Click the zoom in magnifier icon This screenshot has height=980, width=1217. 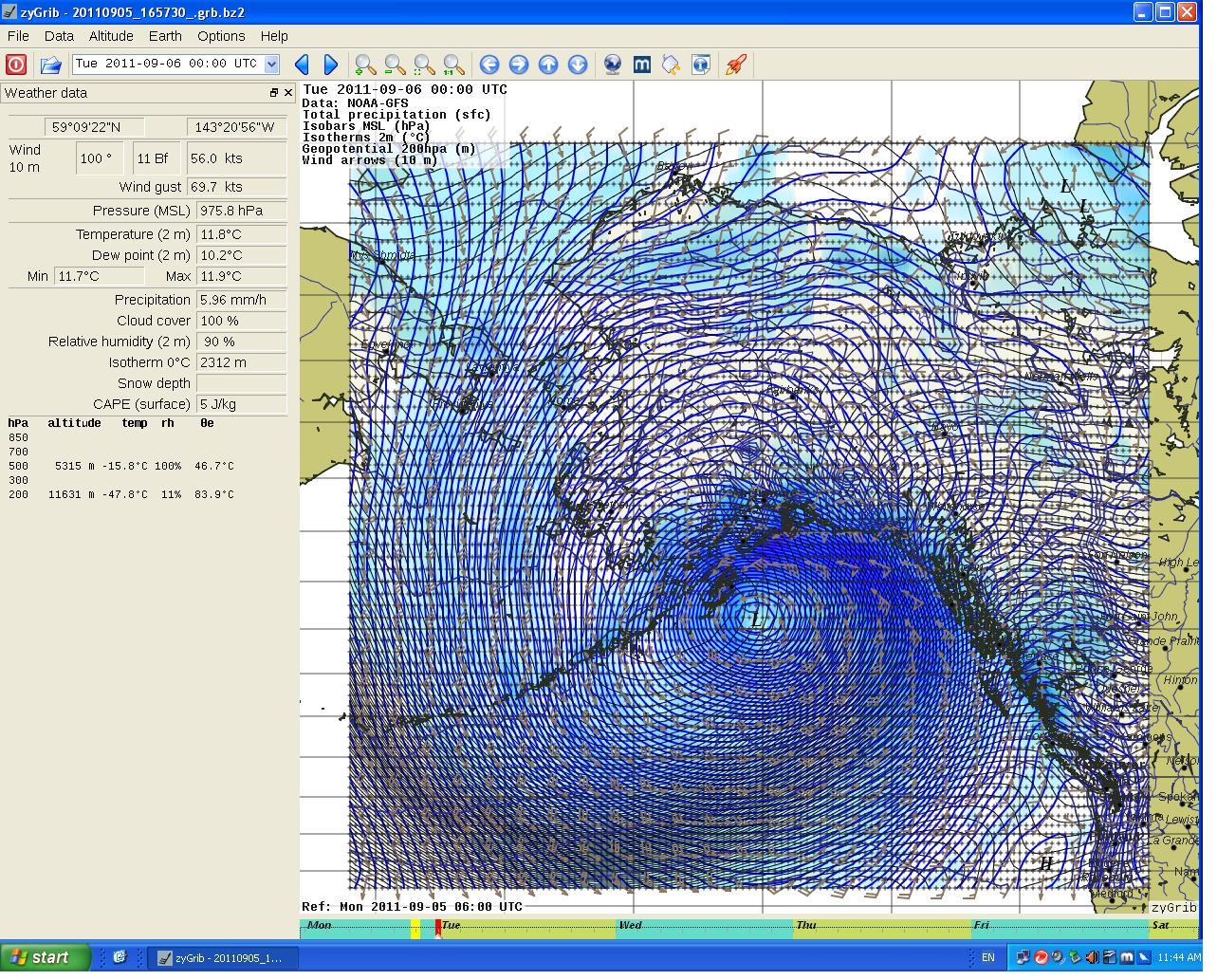[x=365, y=65]
